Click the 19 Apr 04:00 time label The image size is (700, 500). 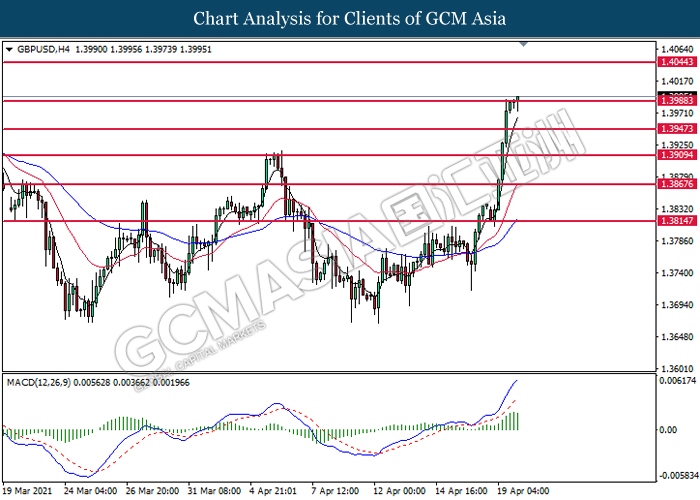click(523, 491)
